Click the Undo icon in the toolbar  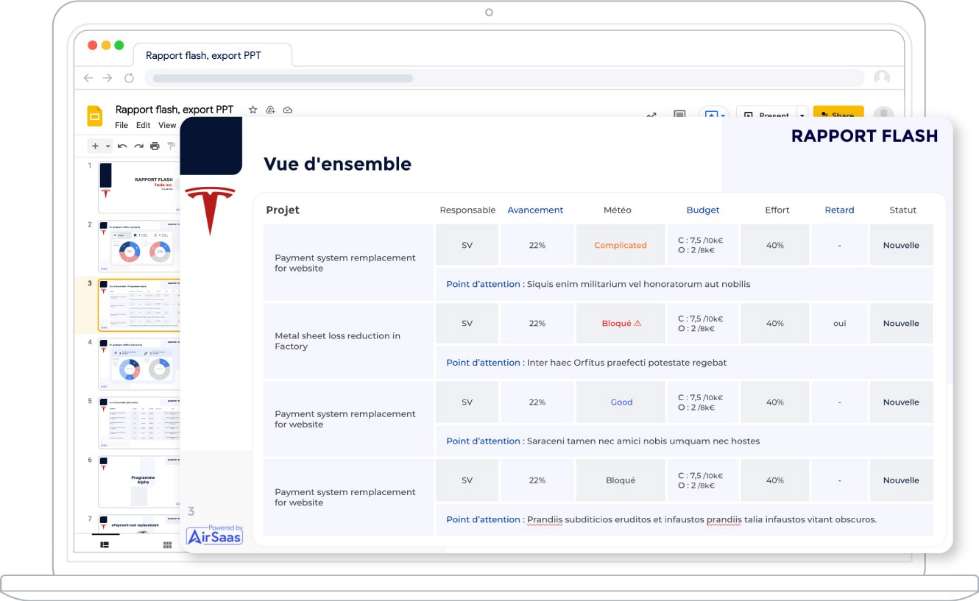click(x=122, y=146)
